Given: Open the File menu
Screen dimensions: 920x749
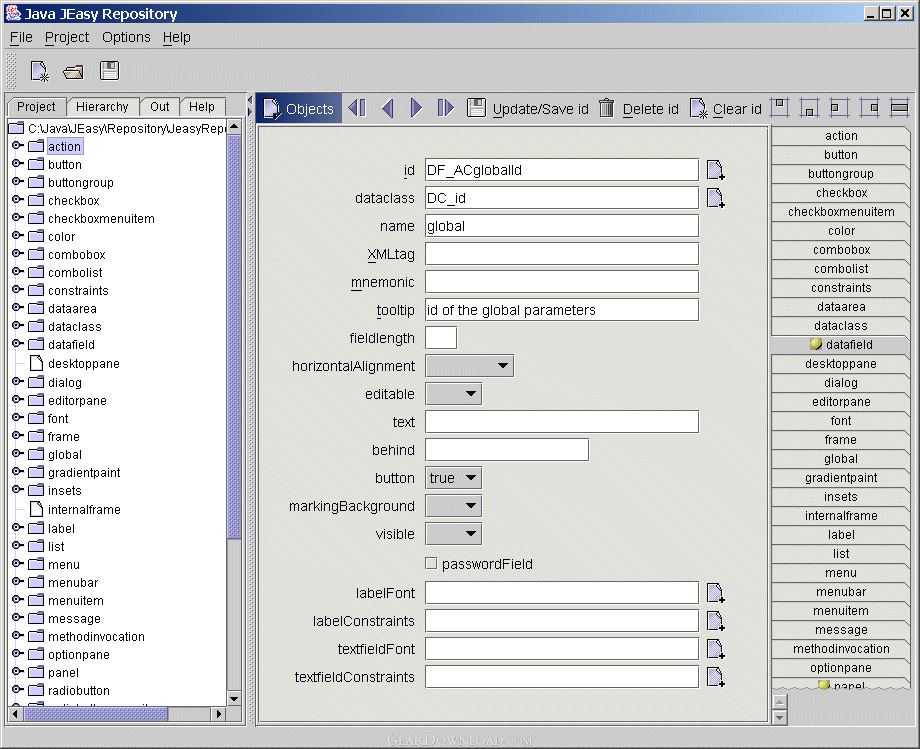Looking at the screenshot, I should (21, 38).
